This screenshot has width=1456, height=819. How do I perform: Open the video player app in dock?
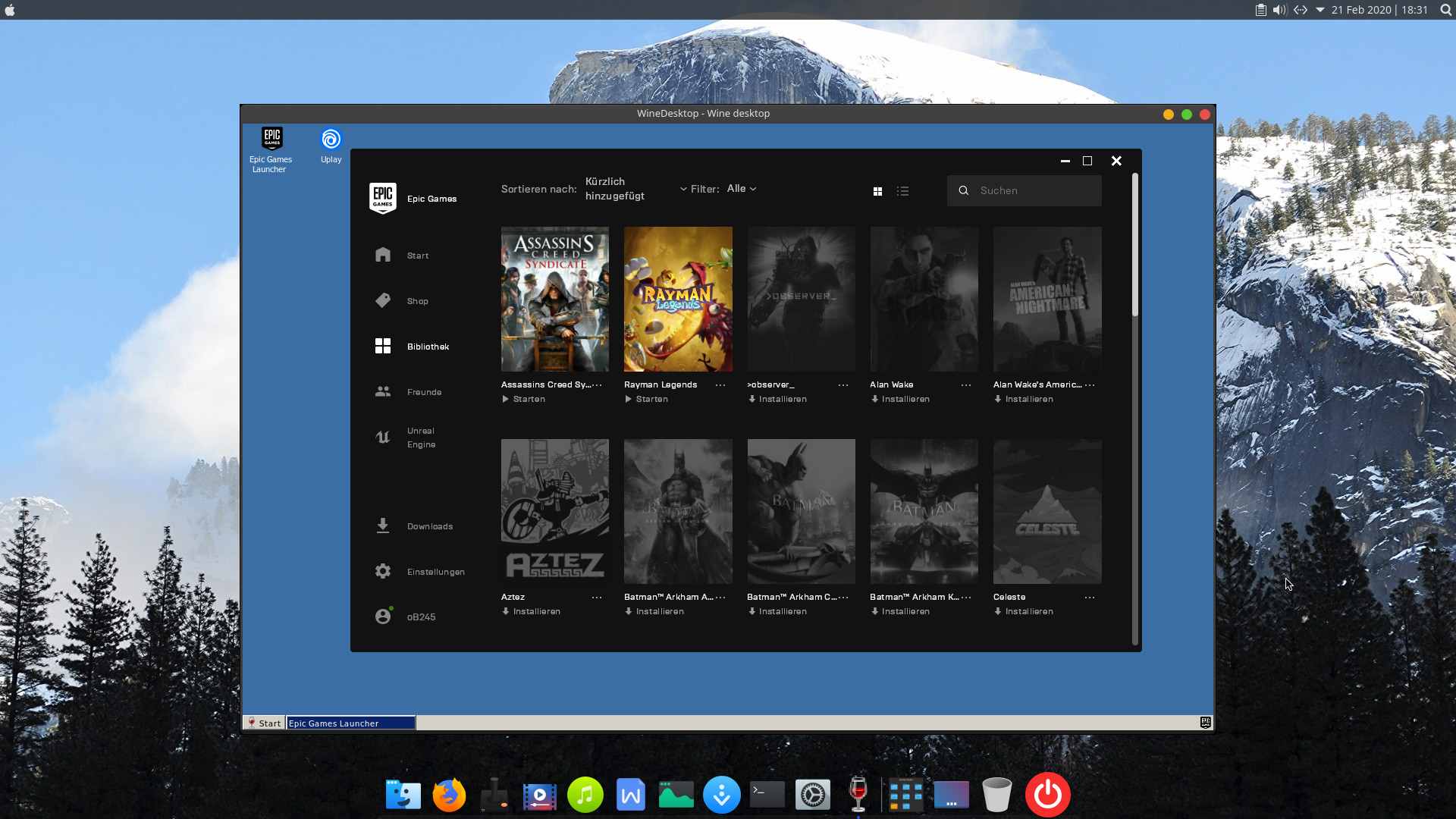(x=540, y=795)
